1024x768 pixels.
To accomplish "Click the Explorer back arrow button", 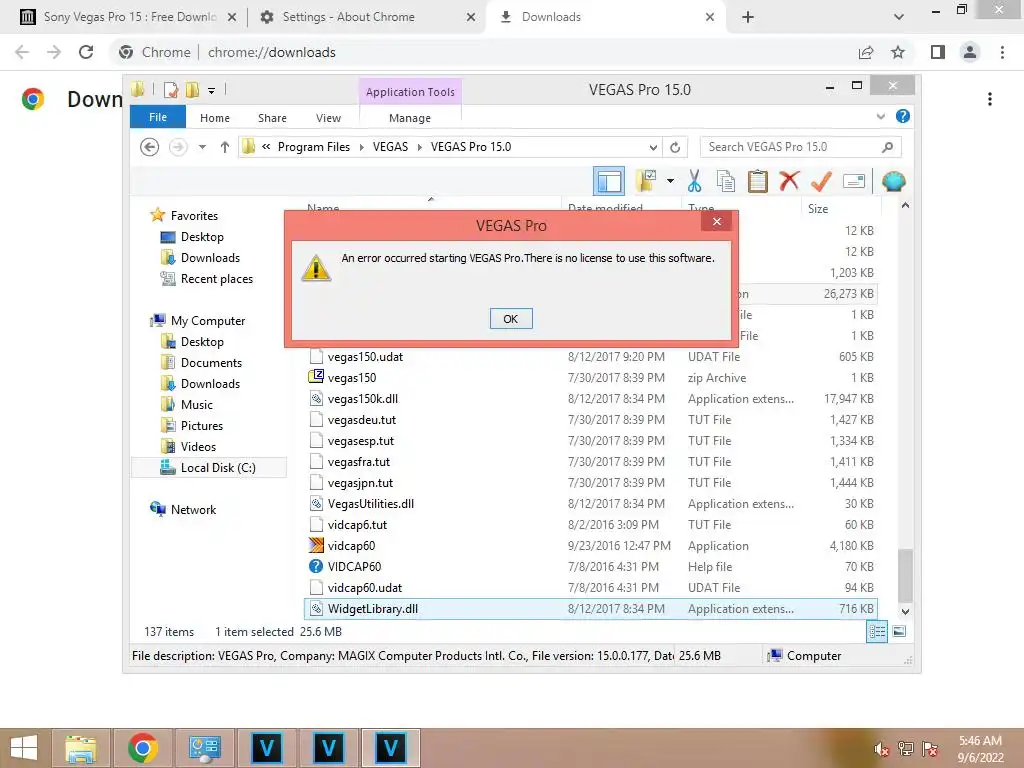I will point(150,147).
